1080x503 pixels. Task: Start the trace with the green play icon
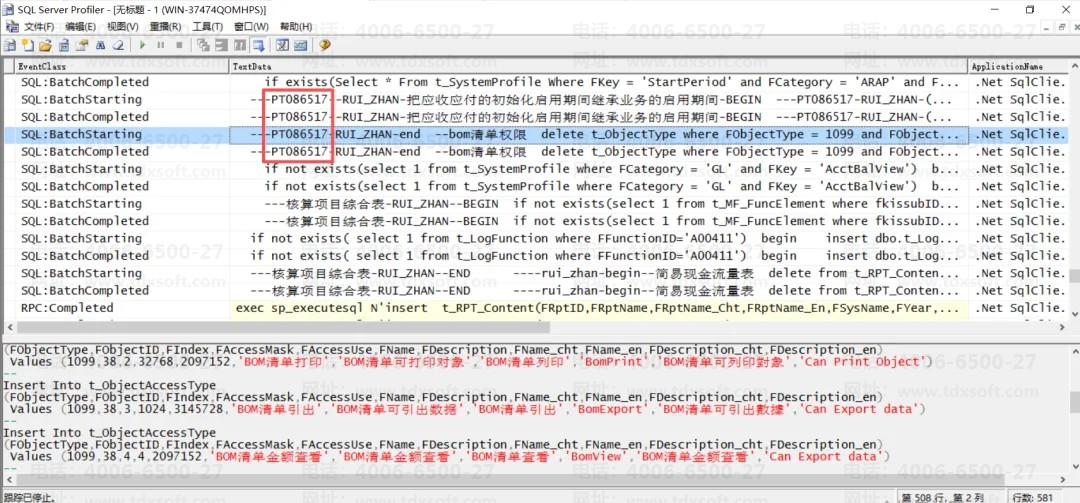point(144,45)
